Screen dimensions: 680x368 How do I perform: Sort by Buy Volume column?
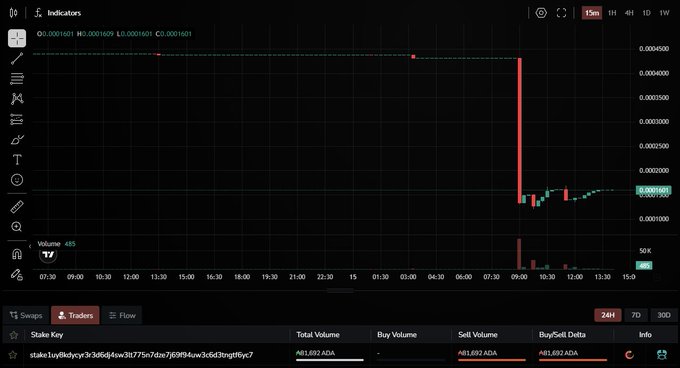pos(397,335)
